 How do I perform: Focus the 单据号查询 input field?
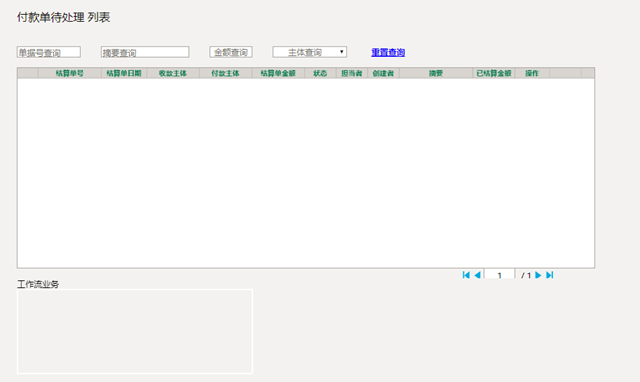click(x=49, y=52)
